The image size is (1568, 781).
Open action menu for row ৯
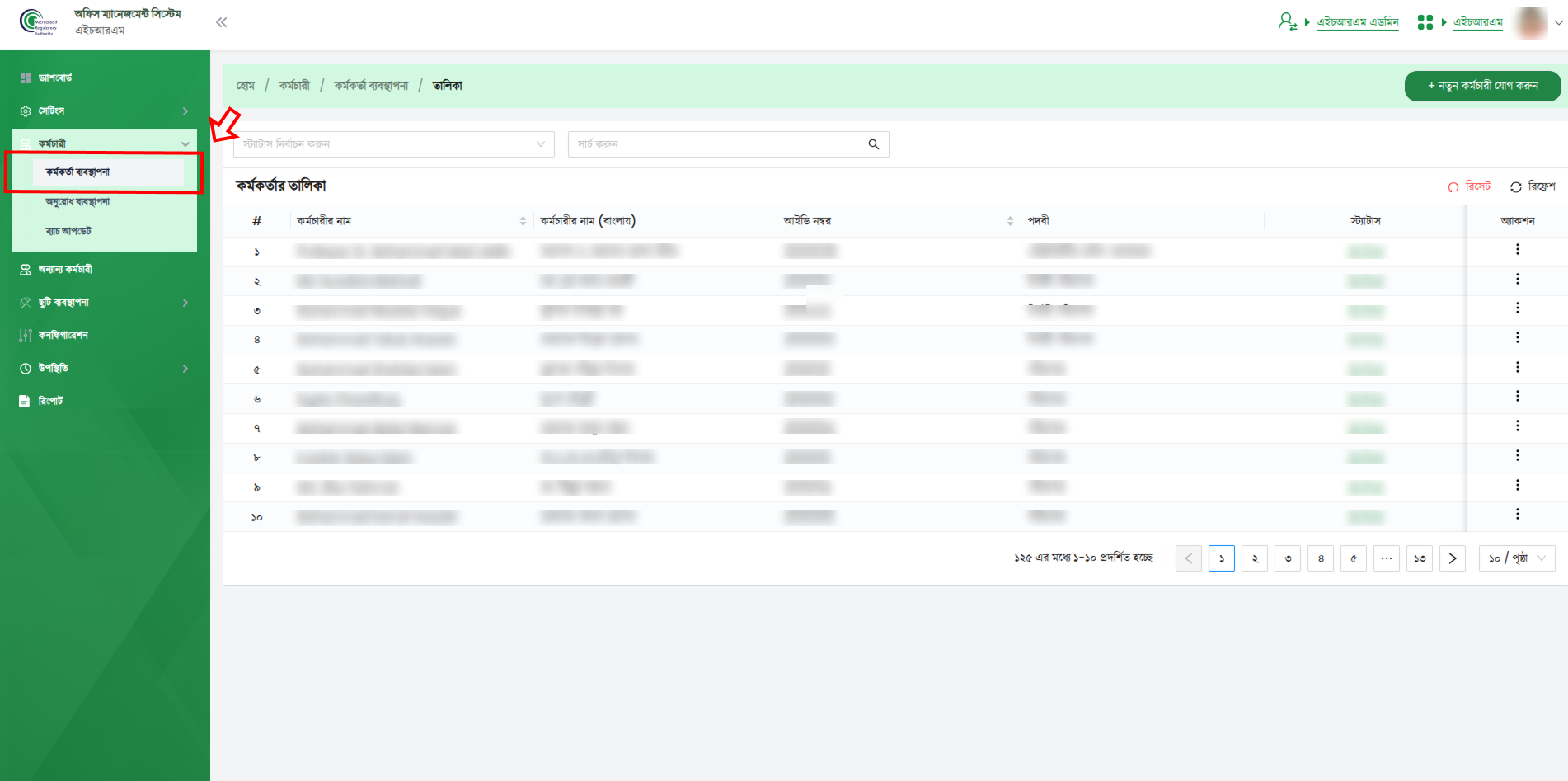coord(1517,485)
